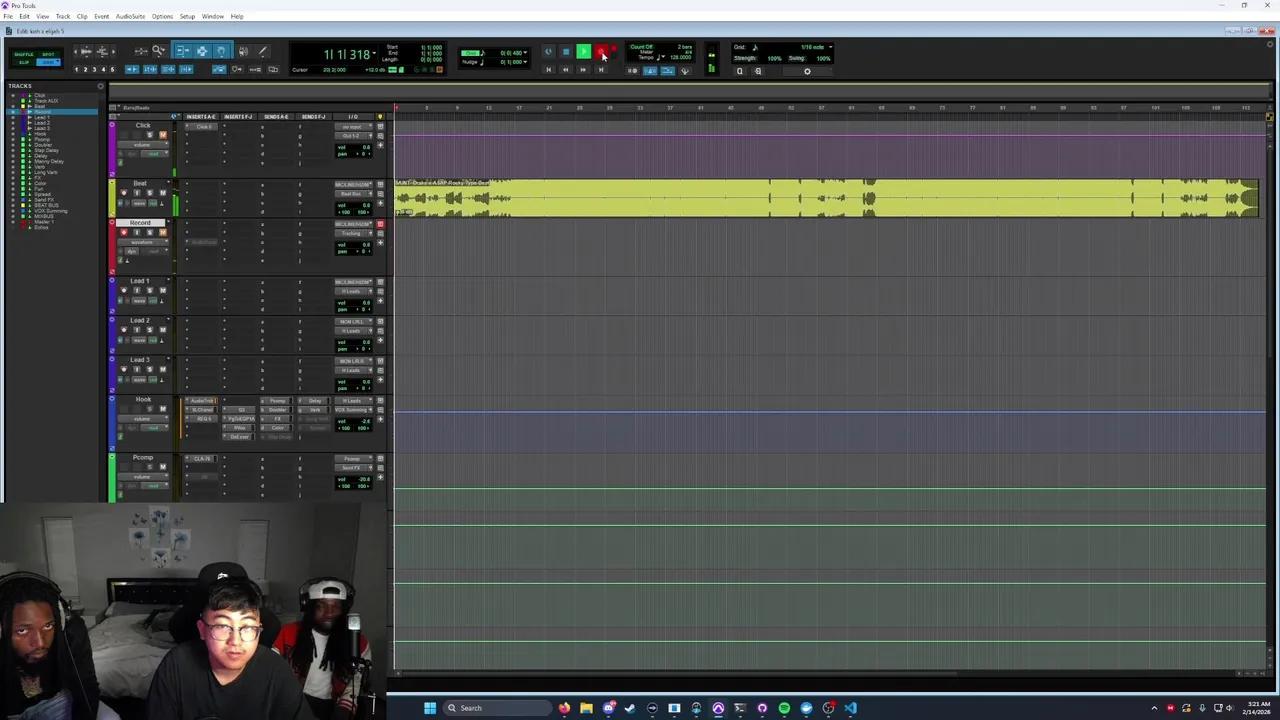Open the Nudge value dropdown

(x=525, y=62)
